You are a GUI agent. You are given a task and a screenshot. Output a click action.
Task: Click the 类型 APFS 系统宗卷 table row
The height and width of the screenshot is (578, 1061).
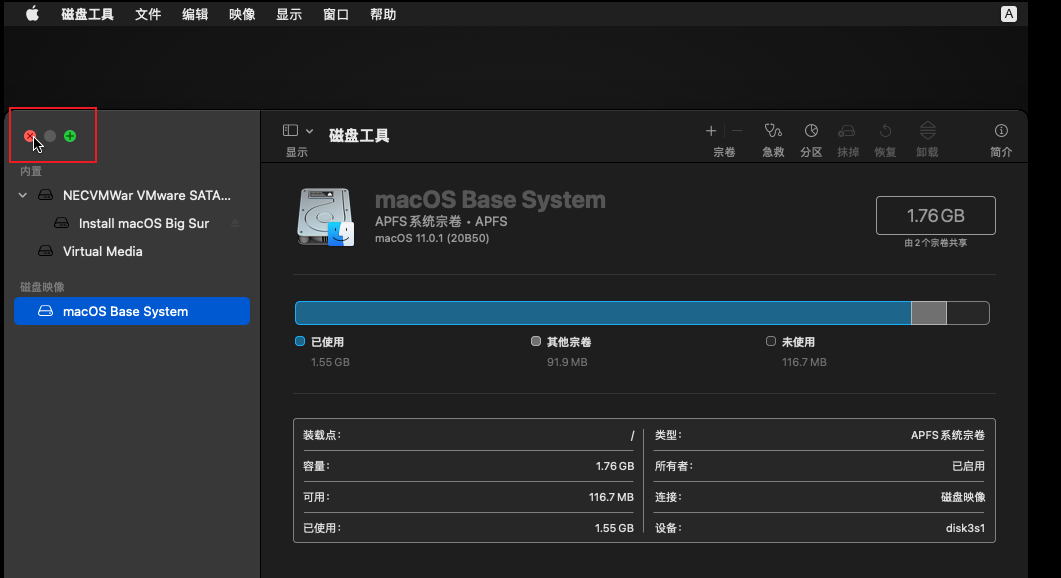pyautogui.click(x=819, y=435)
